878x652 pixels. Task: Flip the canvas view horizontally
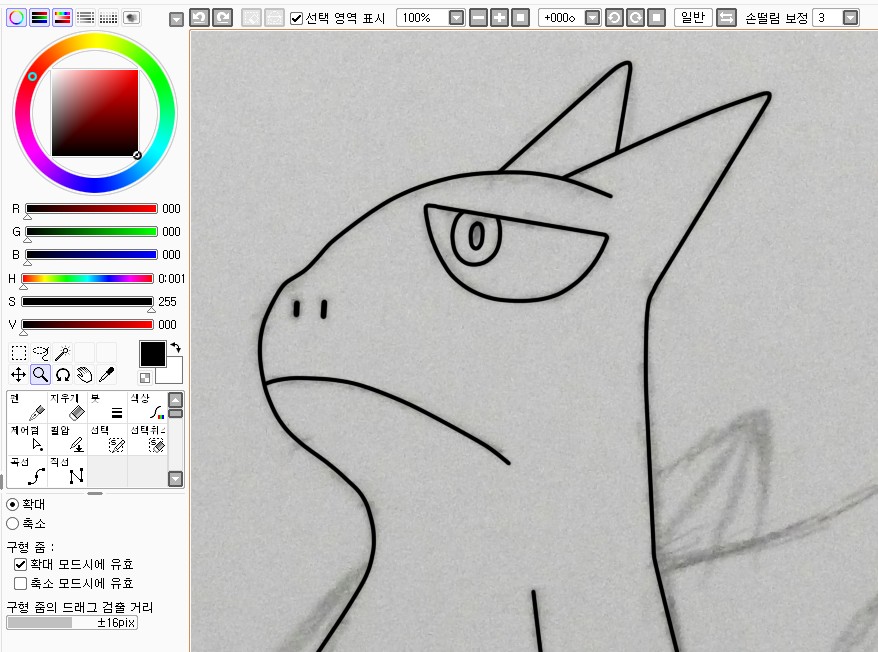(x=726, y=18)
